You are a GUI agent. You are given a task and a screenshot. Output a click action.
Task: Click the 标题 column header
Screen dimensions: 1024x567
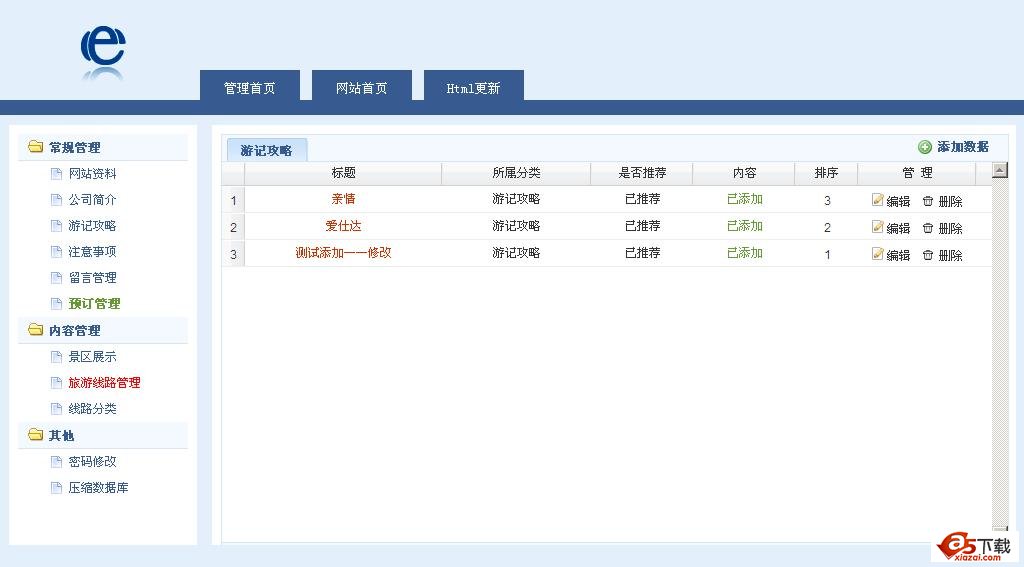(x=344, y=173)
